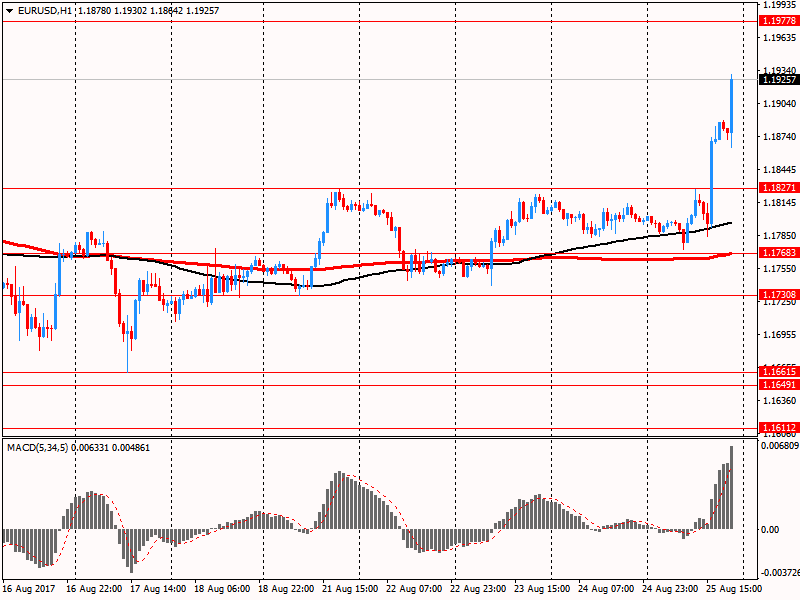Select the 1.16491 support level label
Viewport: 800px width, 600px height.
[x=779, y=385]
